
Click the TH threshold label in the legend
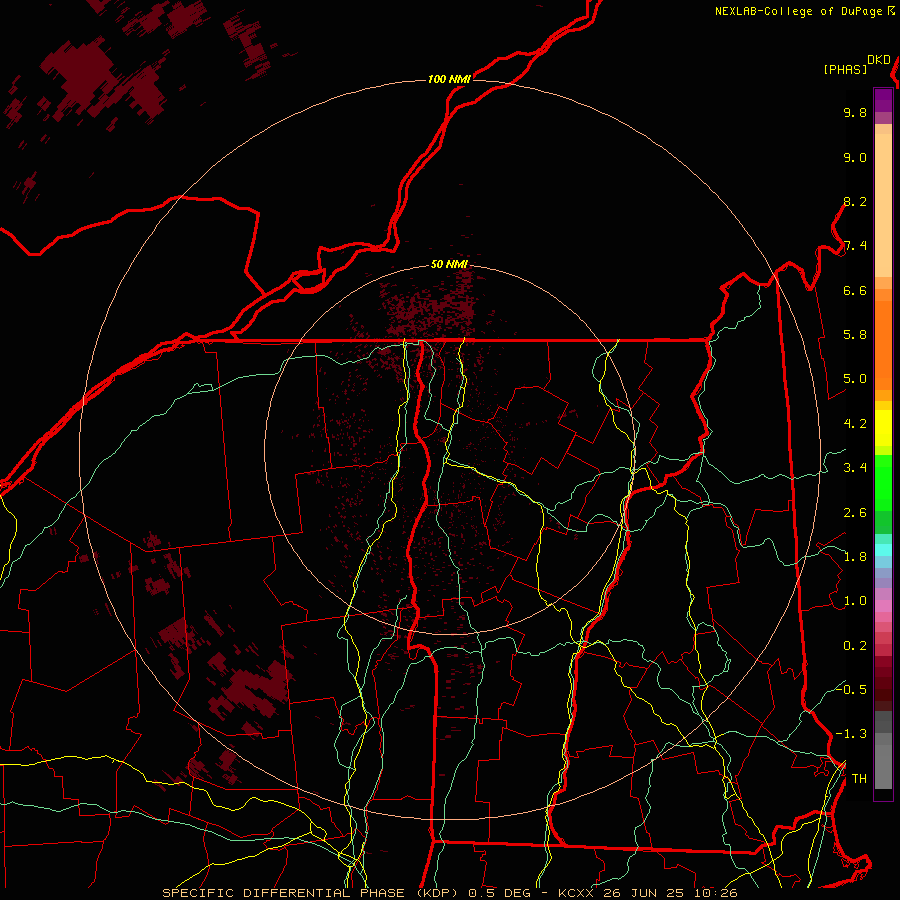(859, 779)
